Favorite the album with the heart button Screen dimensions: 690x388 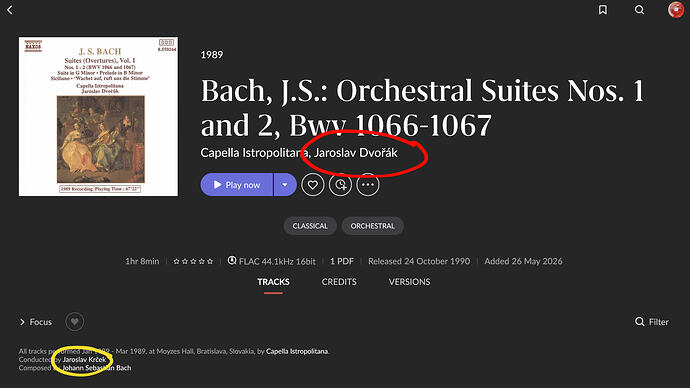coord(312,185)
